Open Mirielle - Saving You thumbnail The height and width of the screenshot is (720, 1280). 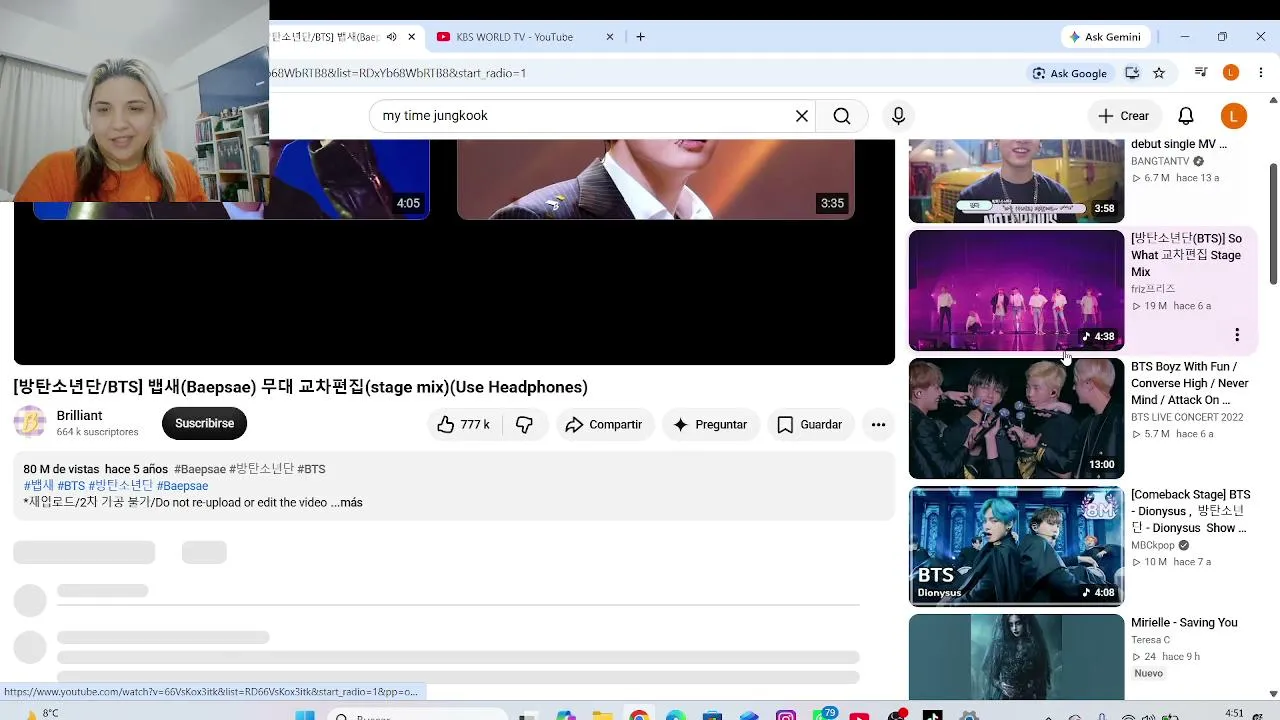point(1016,657)
